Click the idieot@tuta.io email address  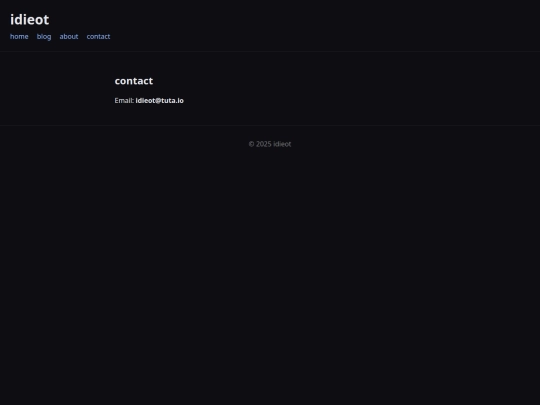tap(160, 101)
